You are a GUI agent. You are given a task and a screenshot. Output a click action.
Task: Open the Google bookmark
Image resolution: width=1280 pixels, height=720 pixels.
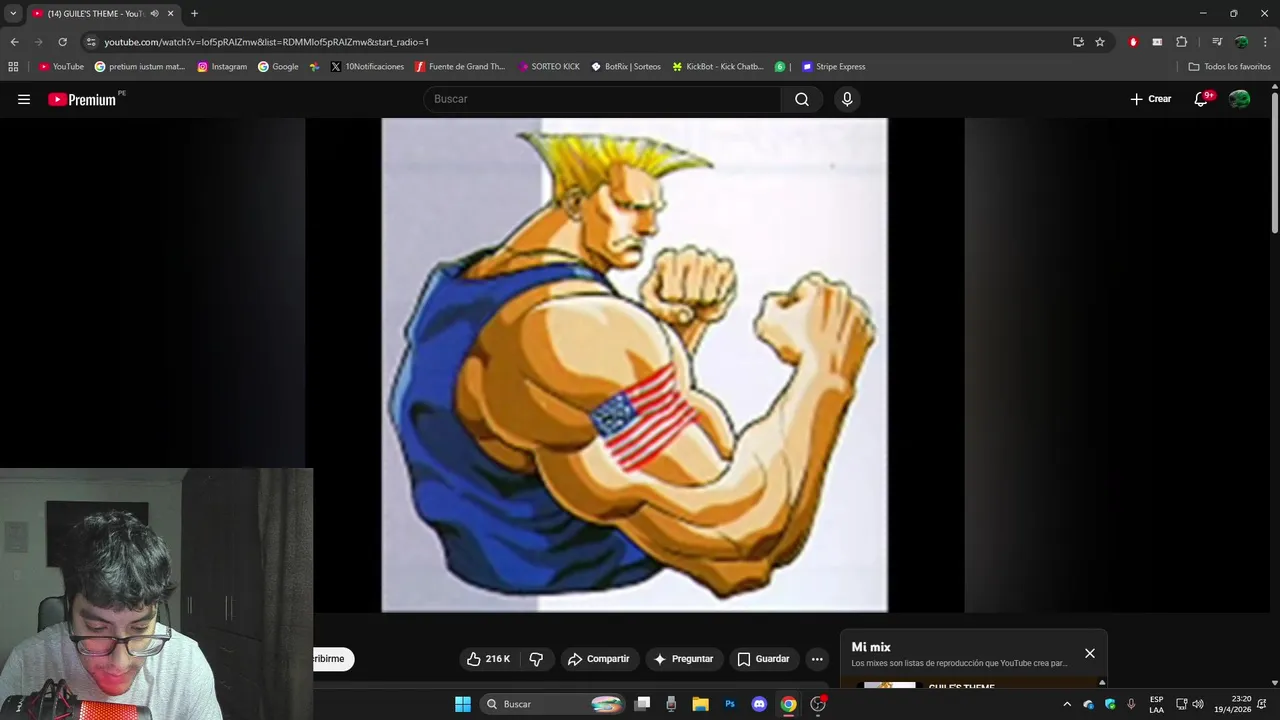click(278, 67)
